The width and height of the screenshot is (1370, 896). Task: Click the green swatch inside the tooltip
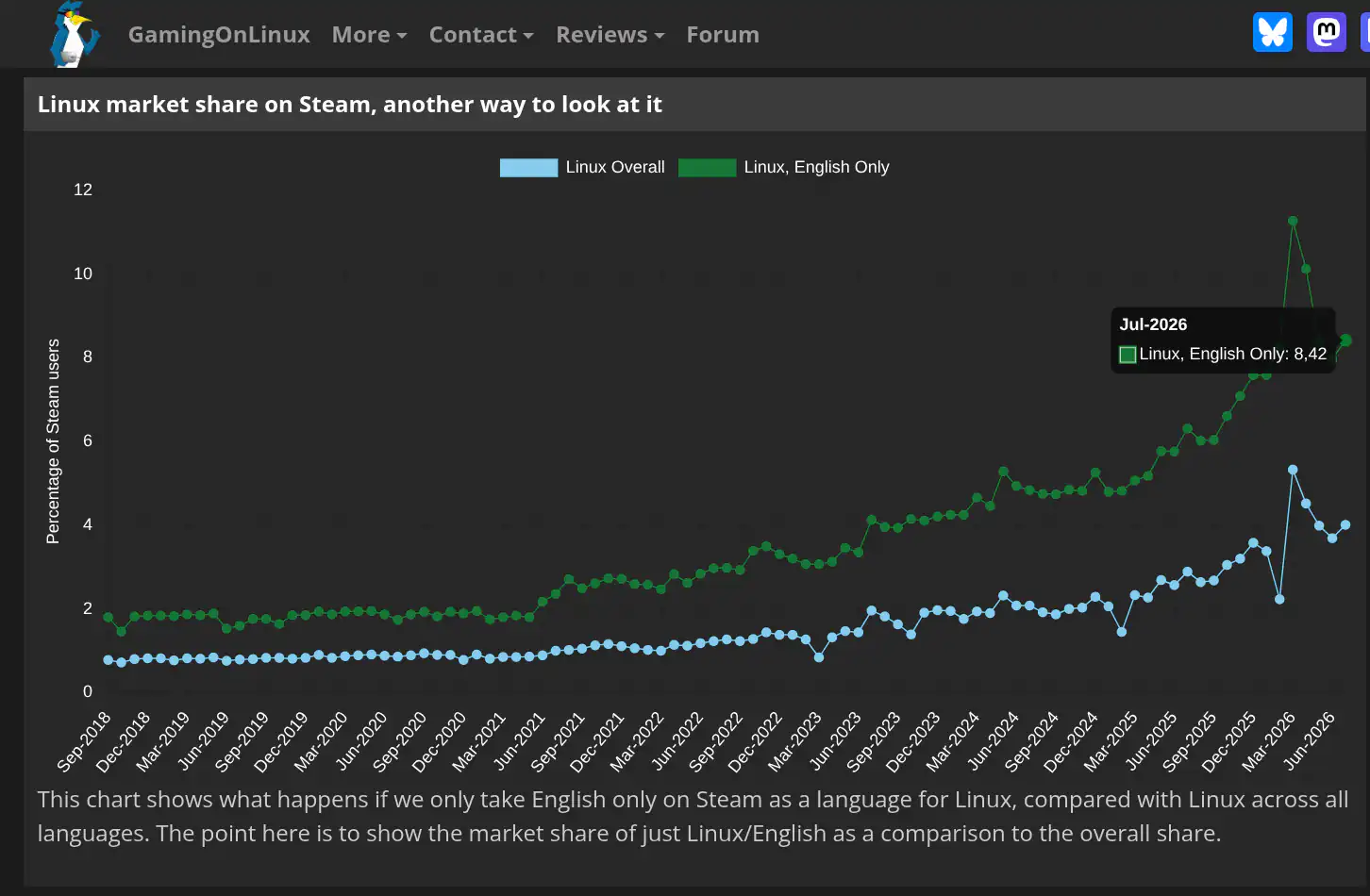[x=1128, y=355]
